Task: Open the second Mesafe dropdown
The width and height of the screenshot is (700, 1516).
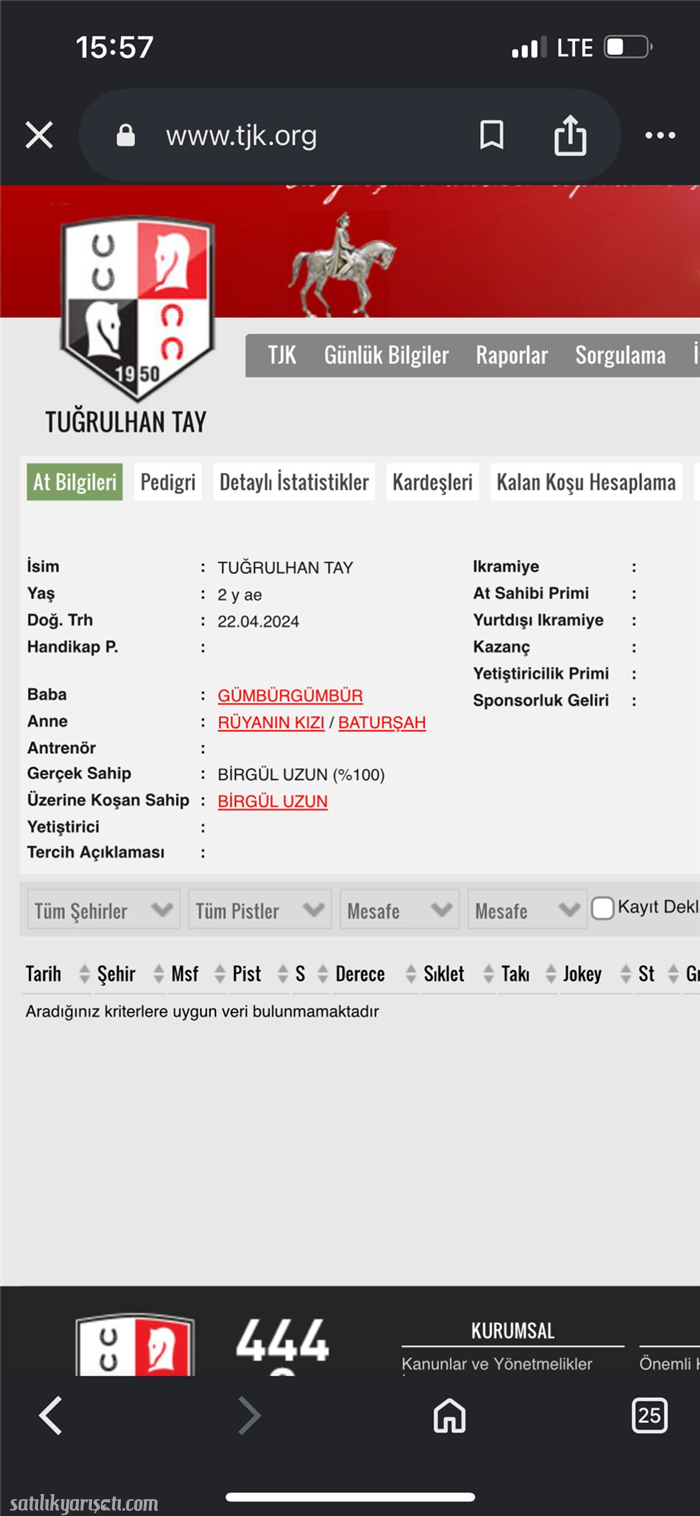Action: click(528, 910)
